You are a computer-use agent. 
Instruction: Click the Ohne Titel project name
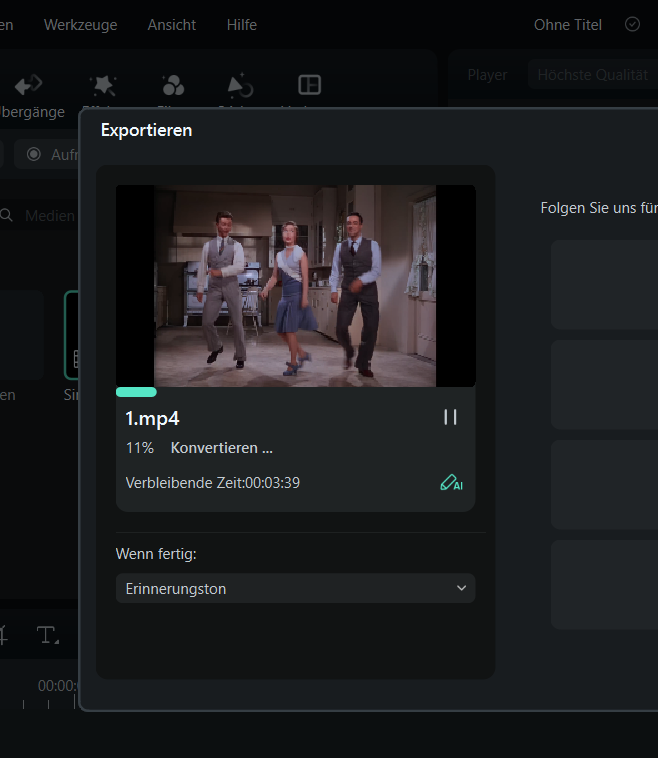pos(568,25)
